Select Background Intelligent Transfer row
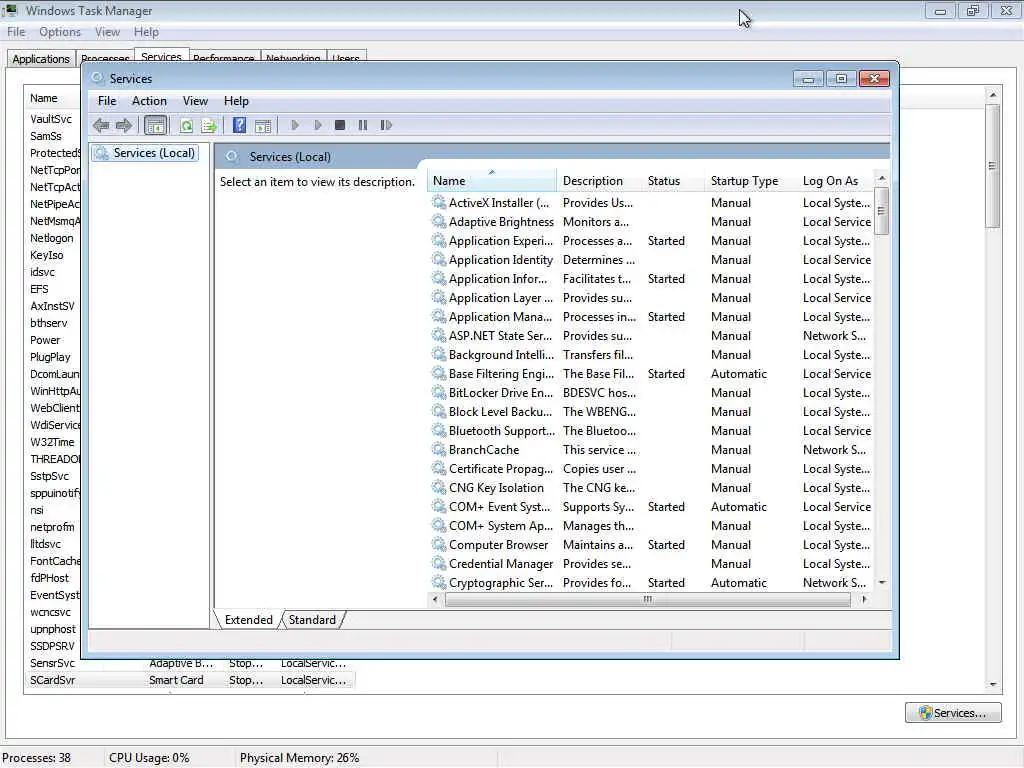Screen dimensions: 1024x768 [x=651, y=354]
